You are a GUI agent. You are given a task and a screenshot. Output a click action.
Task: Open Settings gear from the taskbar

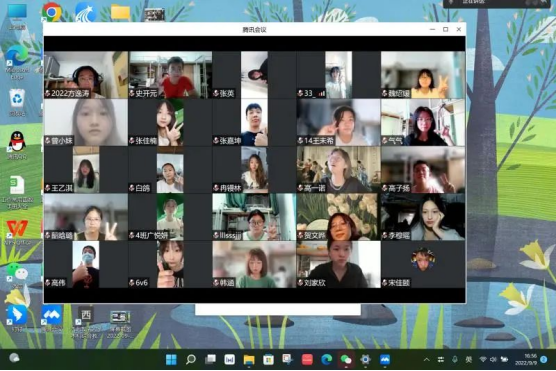(365, 360)
